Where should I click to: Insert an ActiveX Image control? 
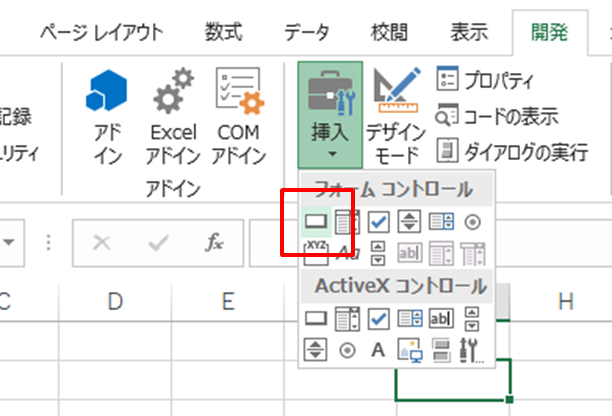410,350
